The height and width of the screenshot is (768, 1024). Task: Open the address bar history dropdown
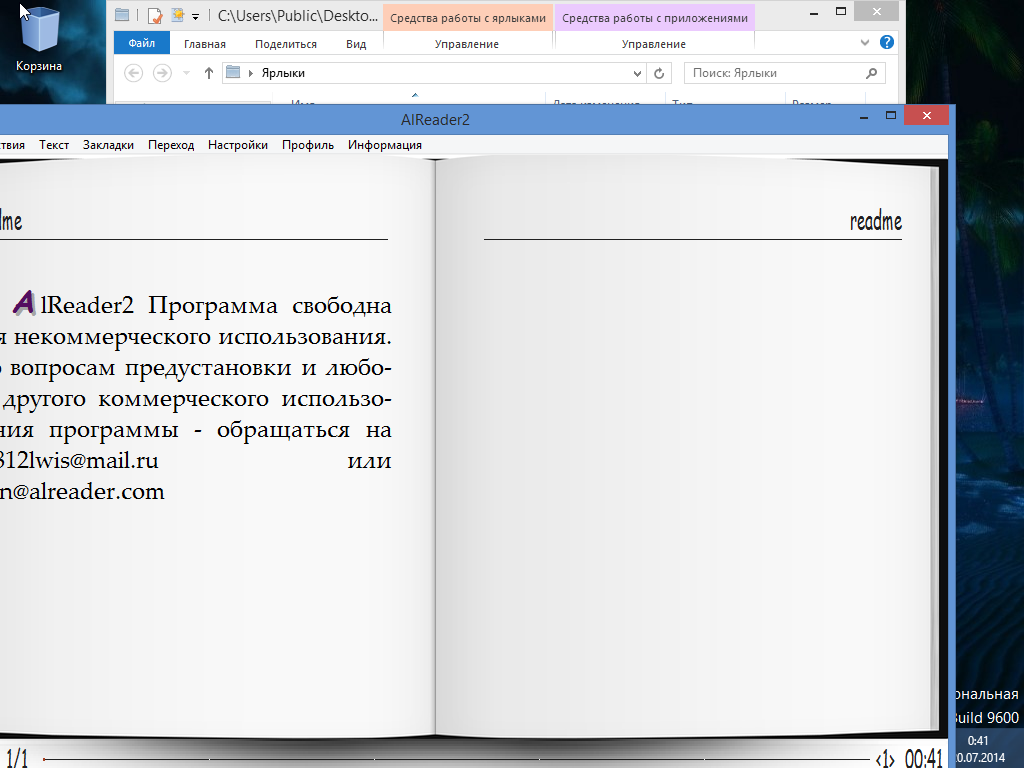(x=637, y=73)
